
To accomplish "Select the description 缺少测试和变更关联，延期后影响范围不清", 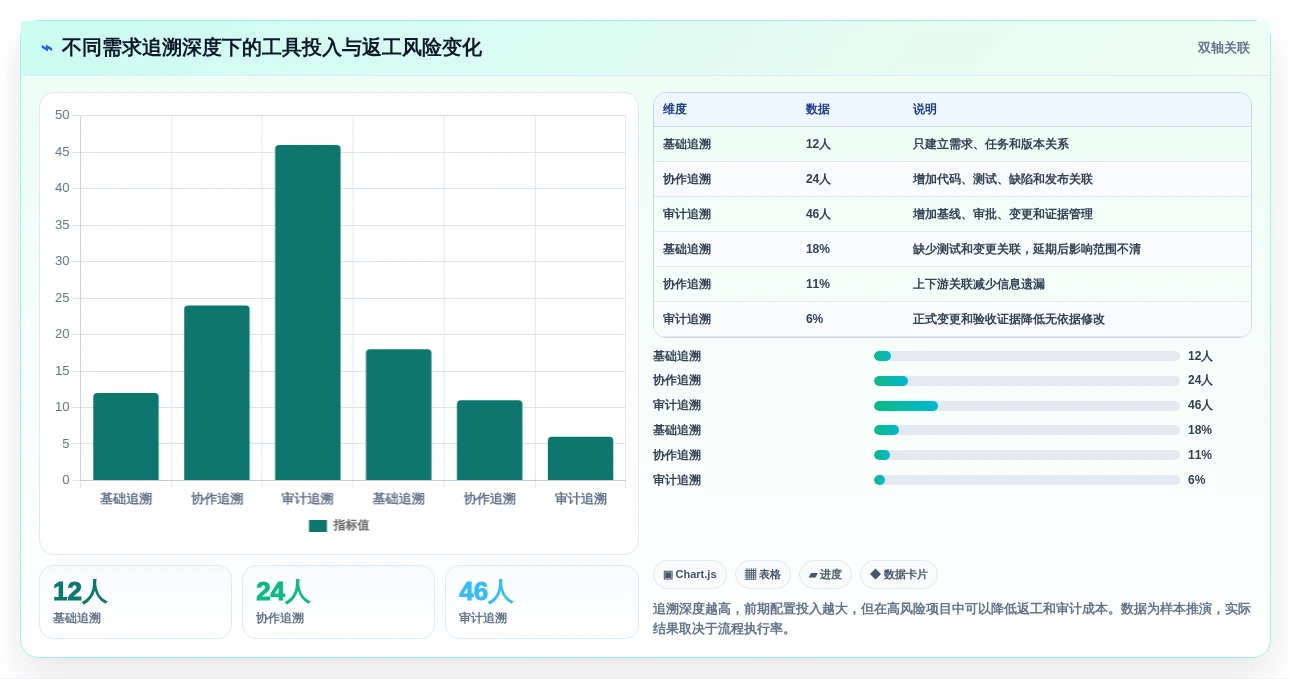I will pos(1027,250).
